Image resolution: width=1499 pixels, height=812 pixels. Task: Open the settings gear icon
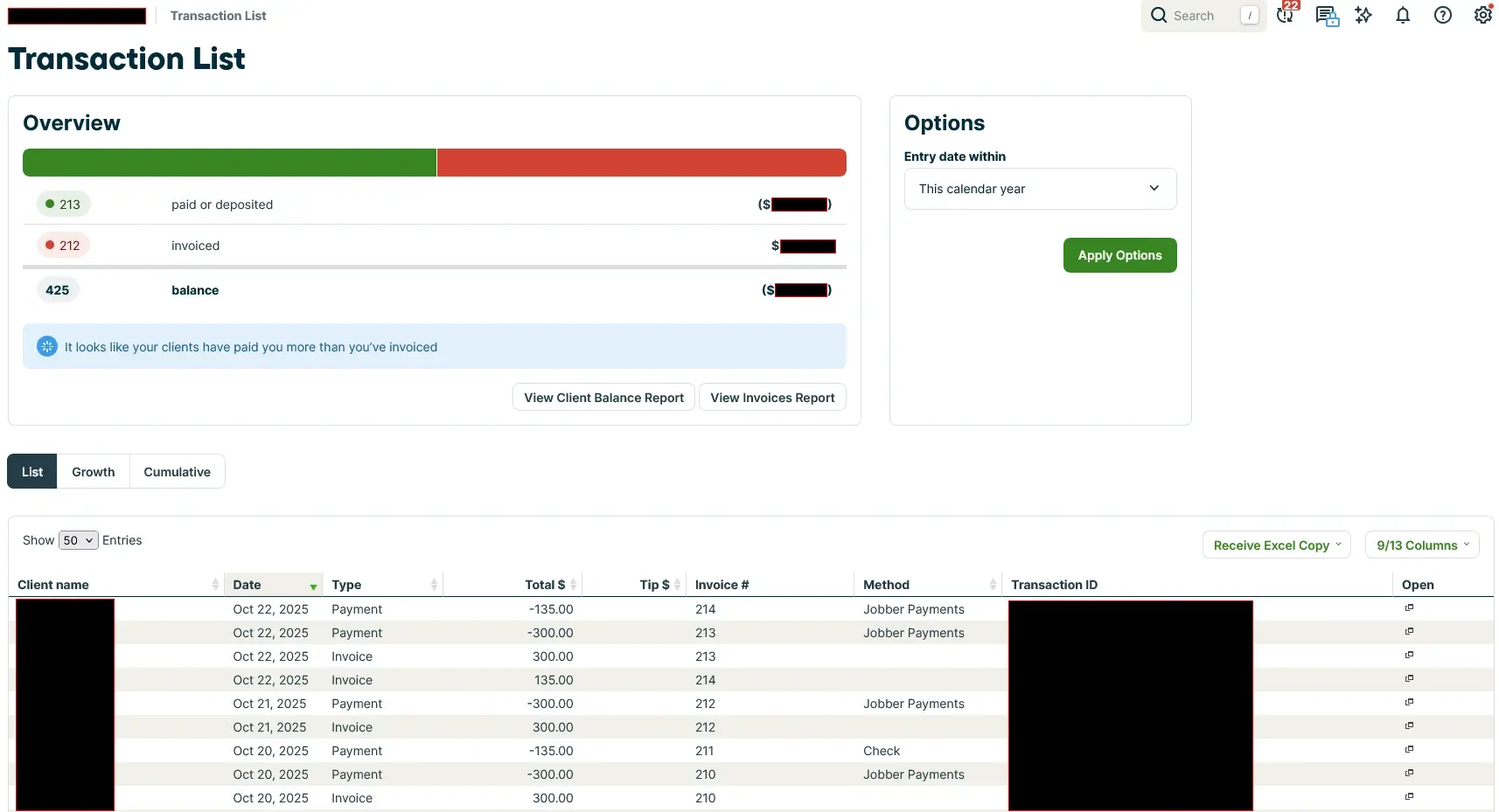[1482, 15]
